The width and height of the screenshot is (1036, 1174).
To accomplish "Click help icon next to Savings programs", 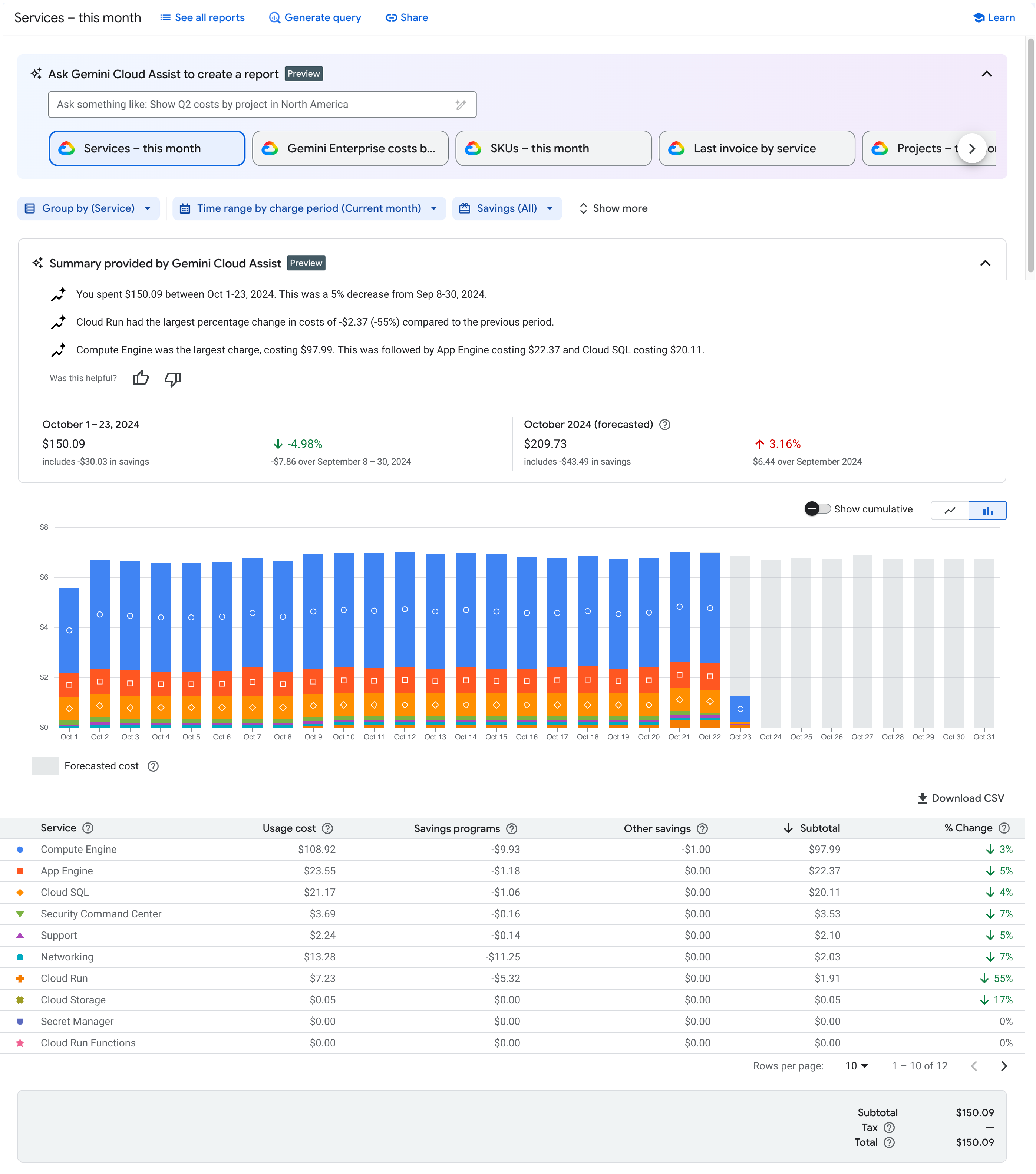I will (512, 829).
